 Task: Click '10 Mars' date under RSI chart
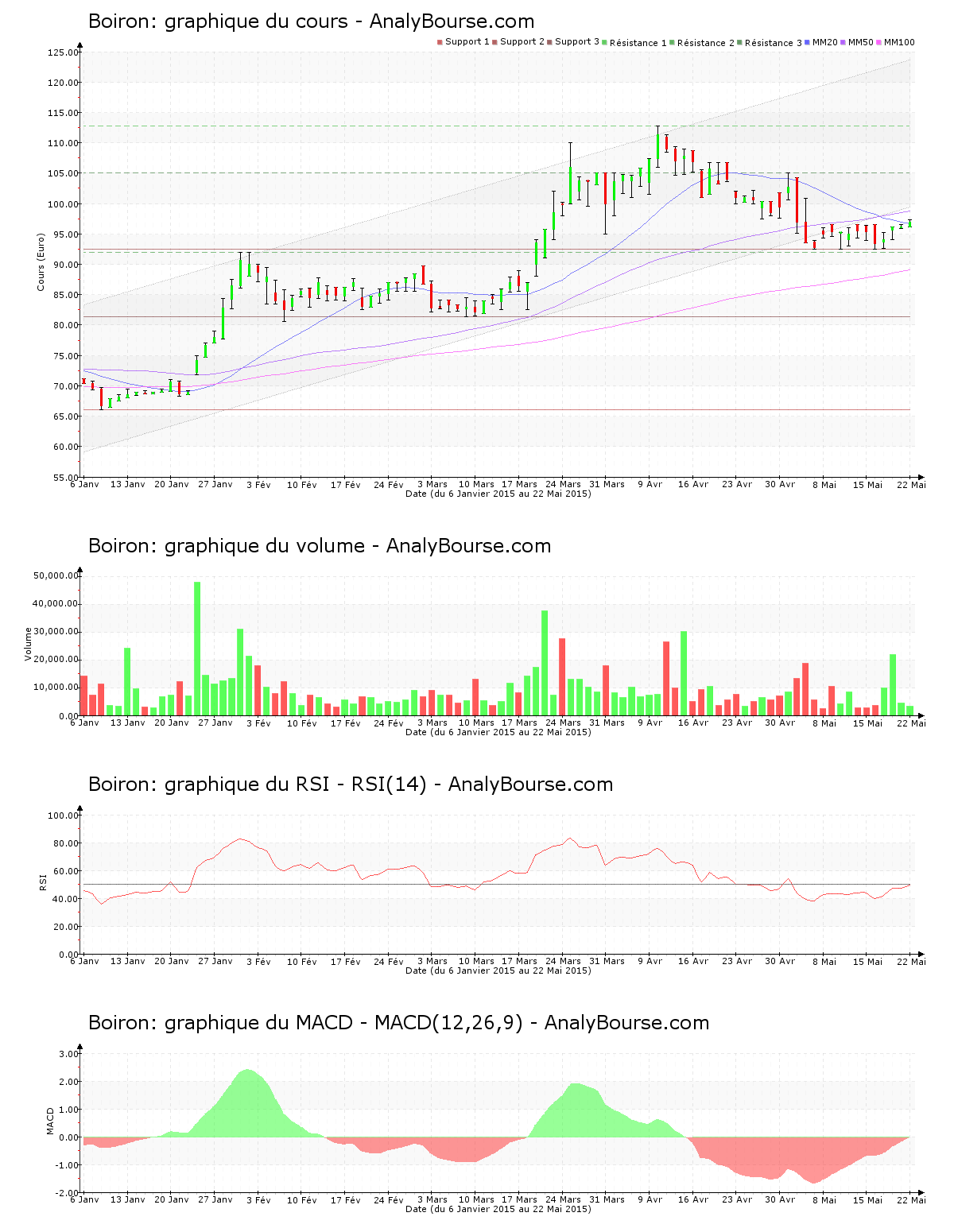pyautogui.click(x=477, y=961)
